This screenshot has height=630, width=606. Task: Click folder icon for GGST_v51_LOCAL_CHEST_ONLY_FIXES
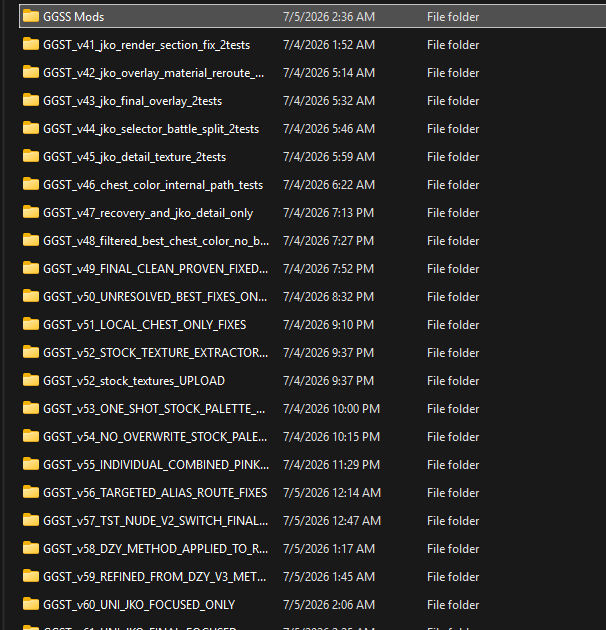tap(31, 324)
